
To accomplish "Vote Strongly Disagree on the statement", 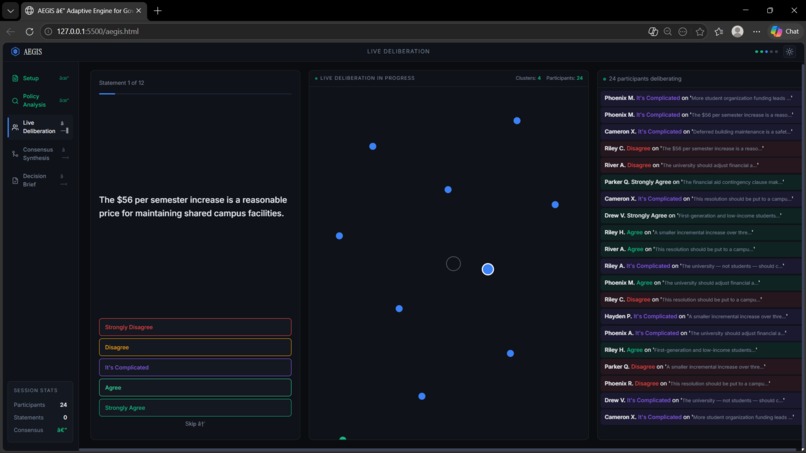I will click(195, 327).
